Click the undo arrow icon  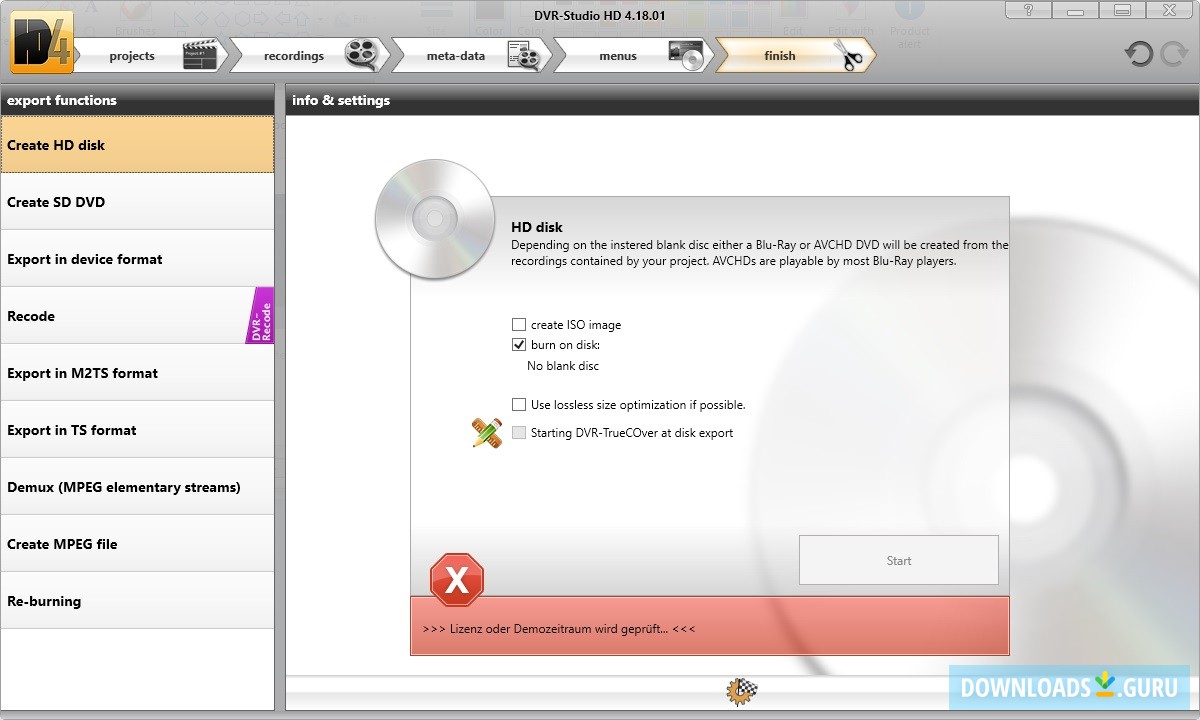(x=1139, y=53)
